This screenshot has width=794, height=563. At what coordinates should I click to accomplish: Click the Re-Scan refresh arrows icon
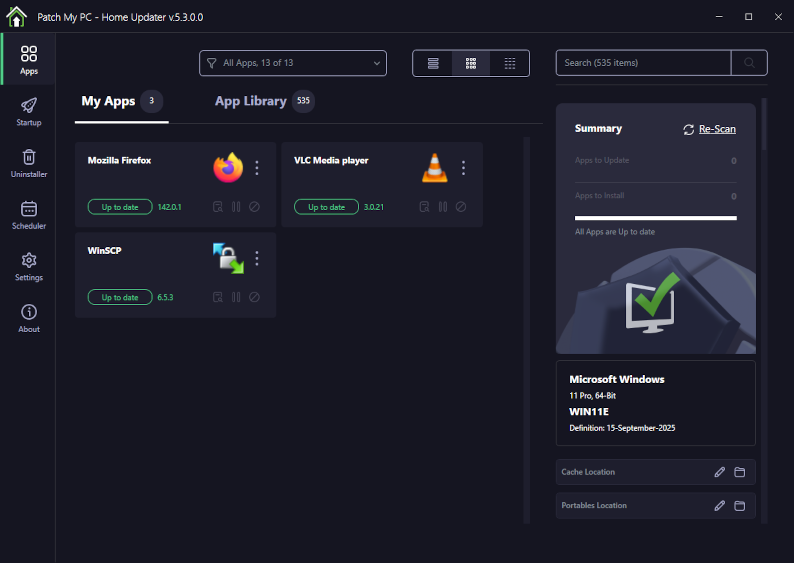coord(689,130)
